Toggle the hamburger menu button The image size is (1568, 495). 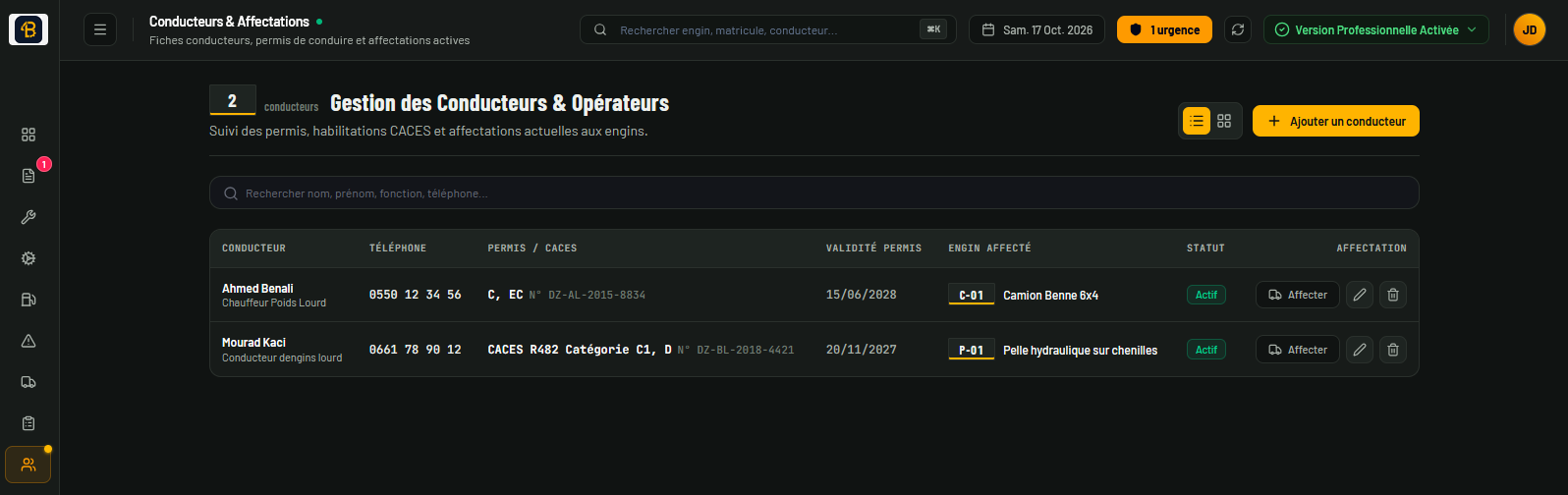pyautogui.click(x=100, y=29)
